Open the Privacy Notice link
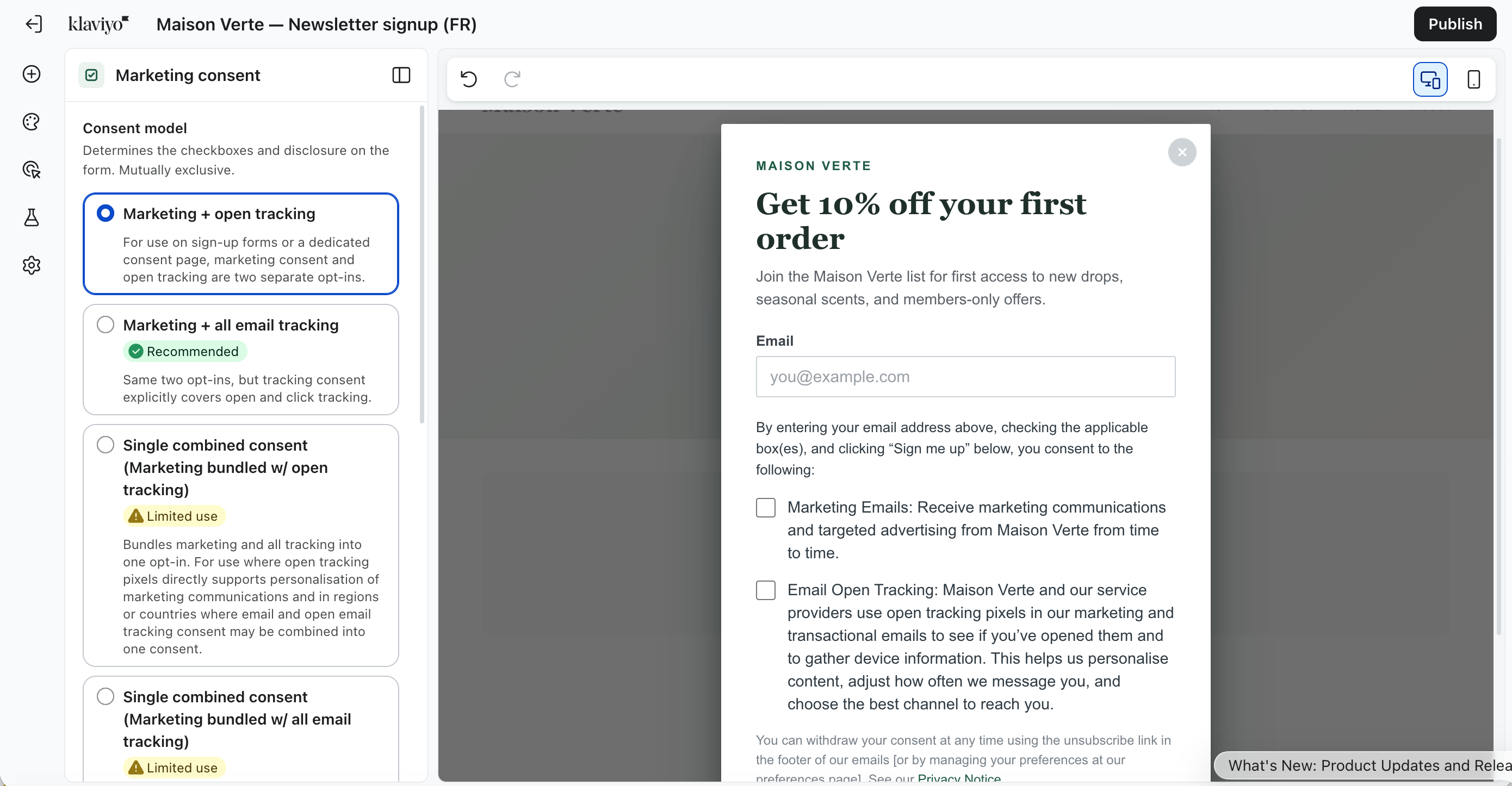 959,778
